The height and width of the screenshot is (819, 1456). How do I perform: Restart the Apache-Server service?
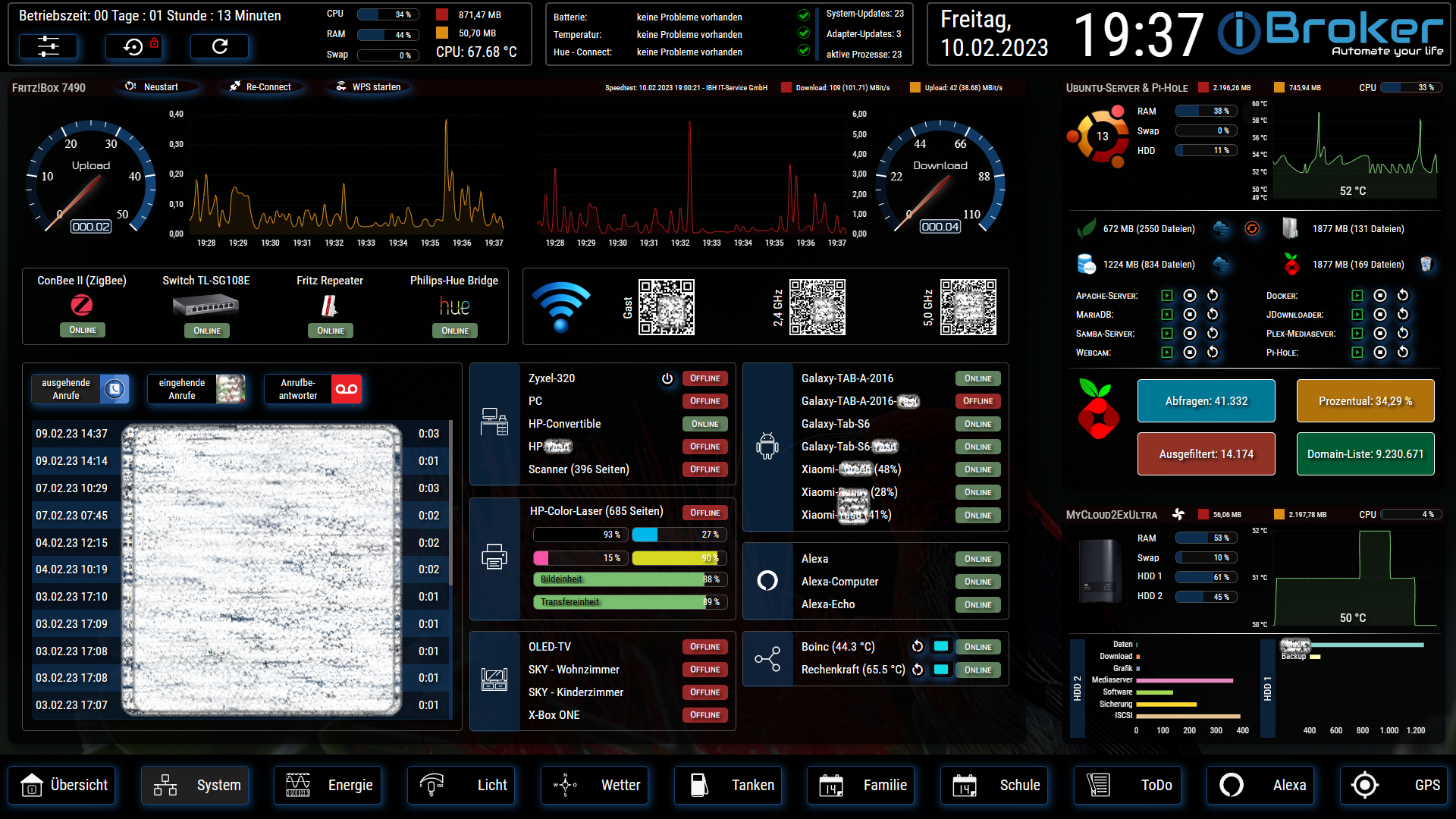click(1213, 296)
